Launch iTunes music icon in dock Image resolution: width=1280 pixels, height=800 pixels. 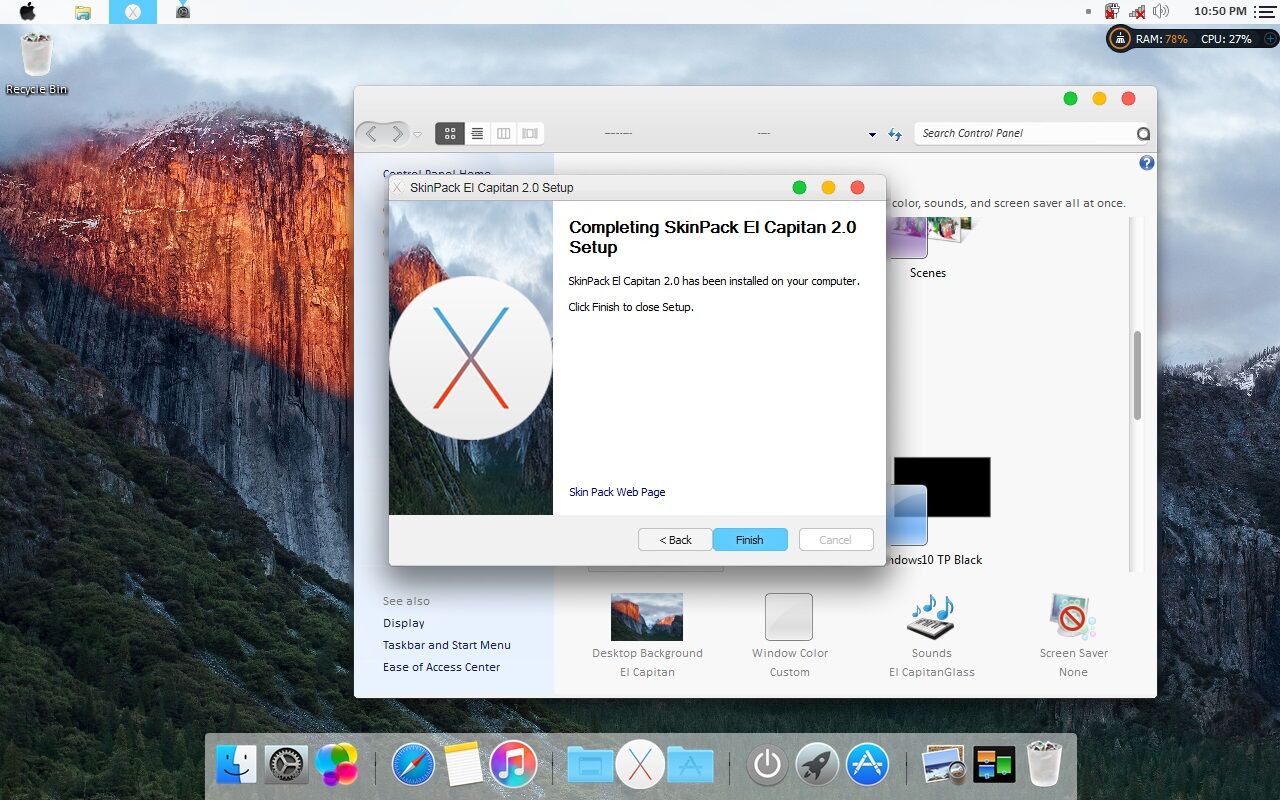pyautogui.click(x=513, y=765)
